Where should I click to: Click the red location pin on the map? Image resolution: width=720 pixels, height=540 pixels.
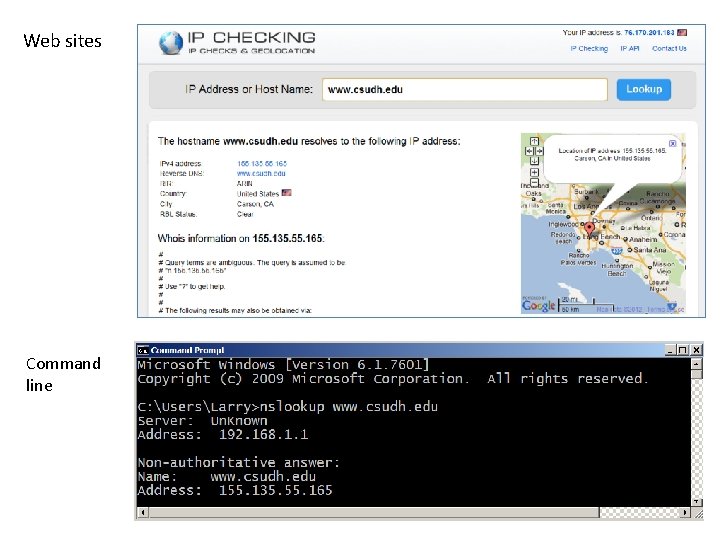click(590, 229)
